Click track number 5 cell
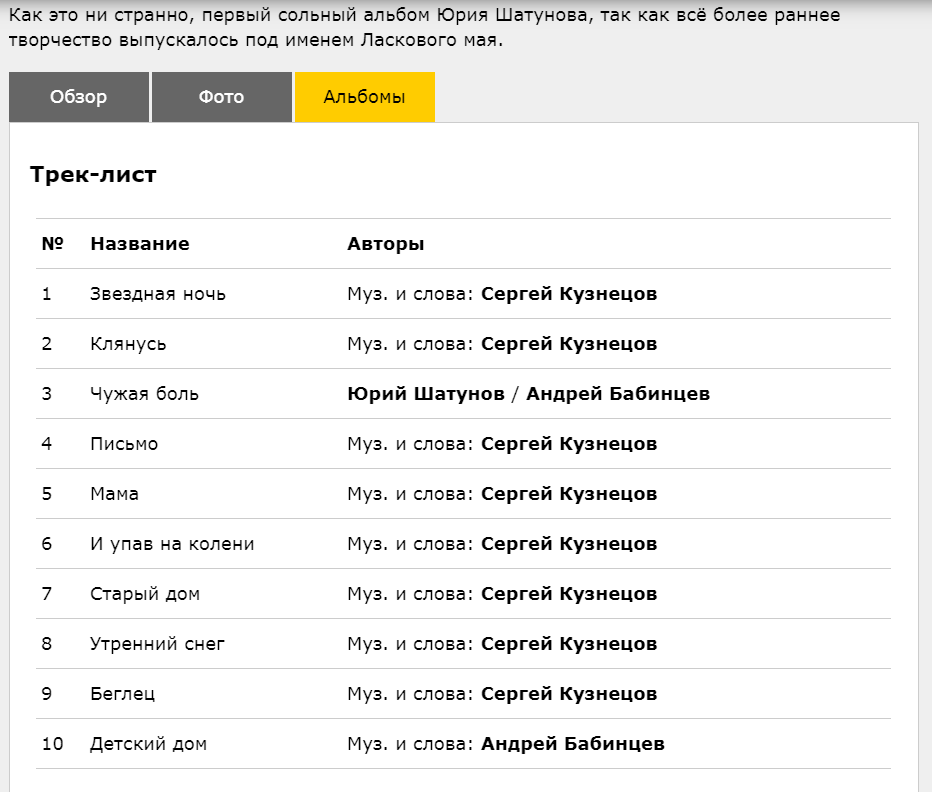 (46, 494)
